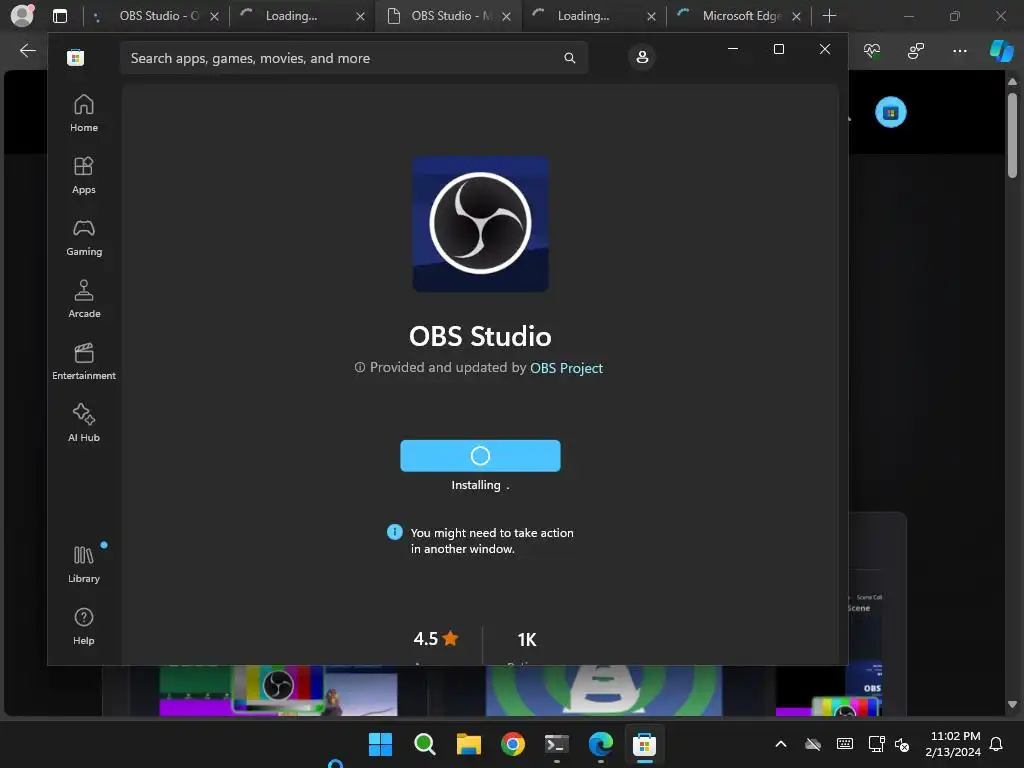Click the 1K ratings count
1024x768 pixels.
pos(527,640)
